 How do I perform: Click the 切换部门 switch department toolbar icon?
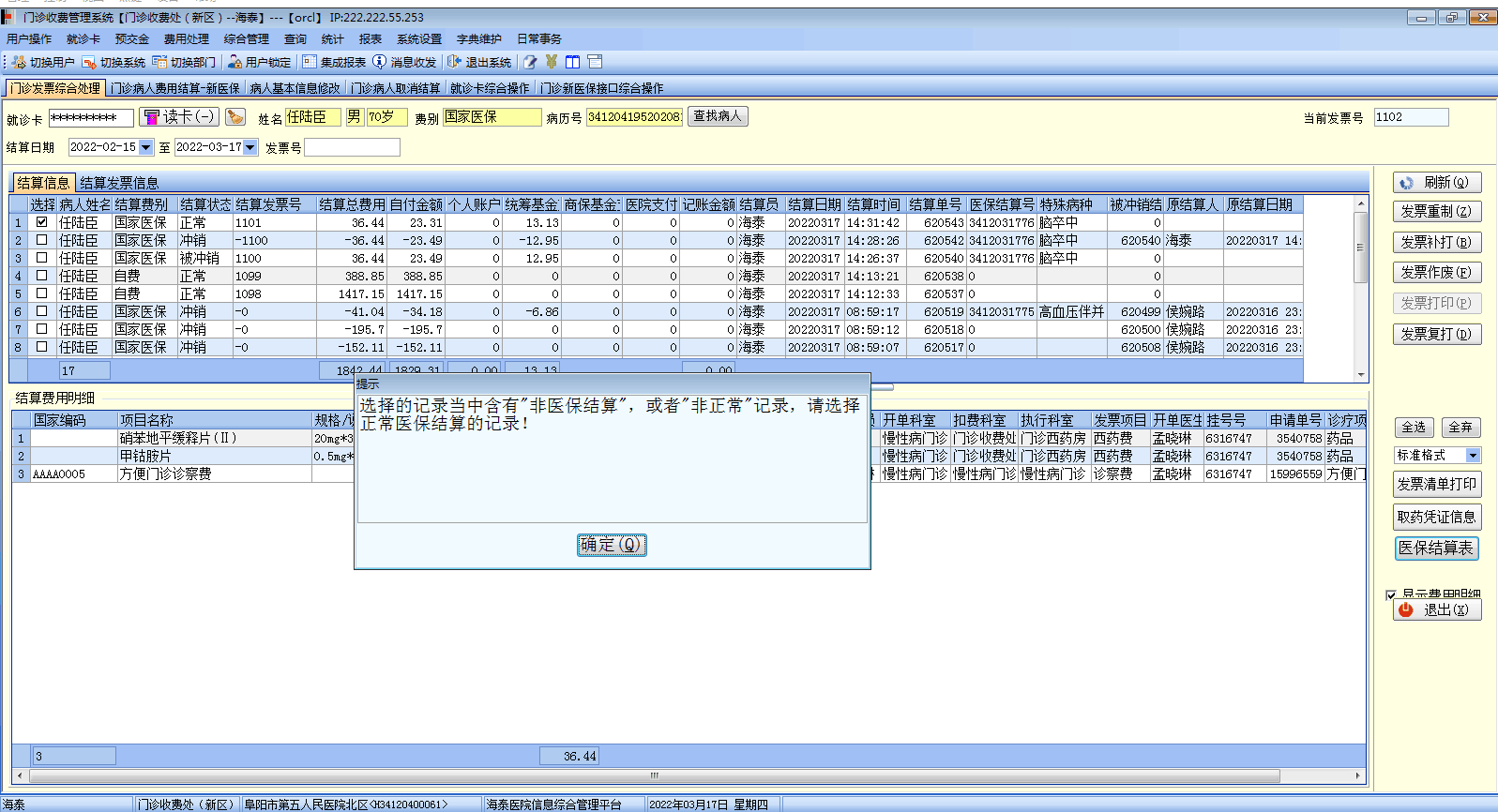click(159, 62)
